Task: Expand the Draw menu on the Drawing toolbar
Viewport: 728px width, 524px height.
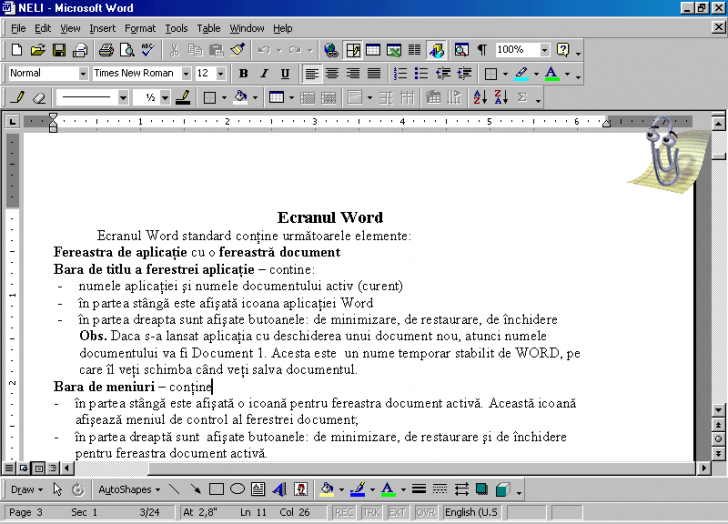Action: pos(26,489)
